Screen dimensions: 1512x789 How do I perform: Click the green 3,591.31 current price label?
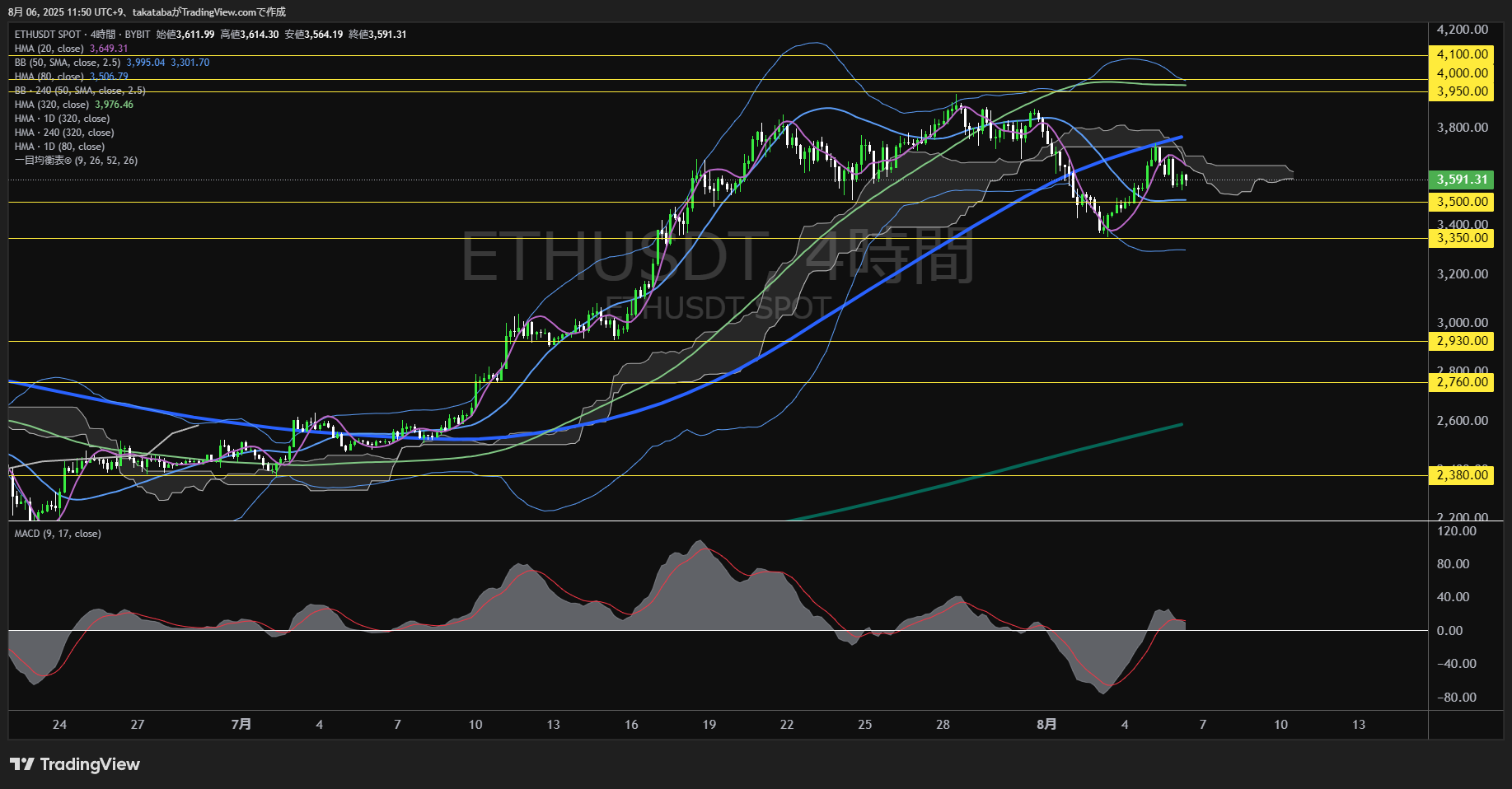[1461, 180]
